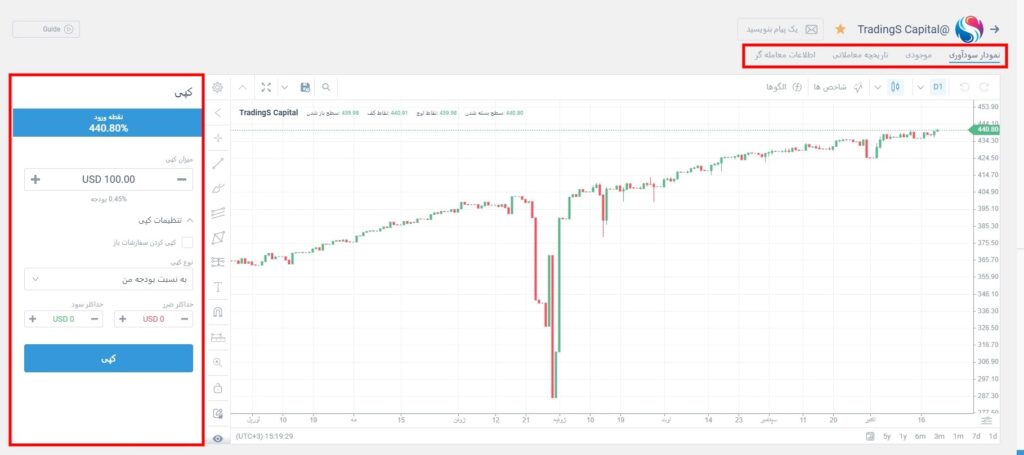Click the save chart floppy disk icon
The image size is (1024, 455).
click(x=305, y=88)
